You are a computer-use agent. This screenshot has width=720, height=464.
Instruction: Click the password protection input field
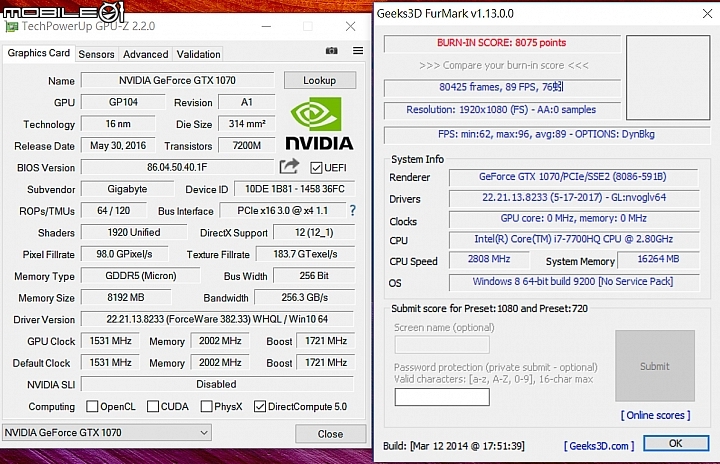[x=442, y=397]
